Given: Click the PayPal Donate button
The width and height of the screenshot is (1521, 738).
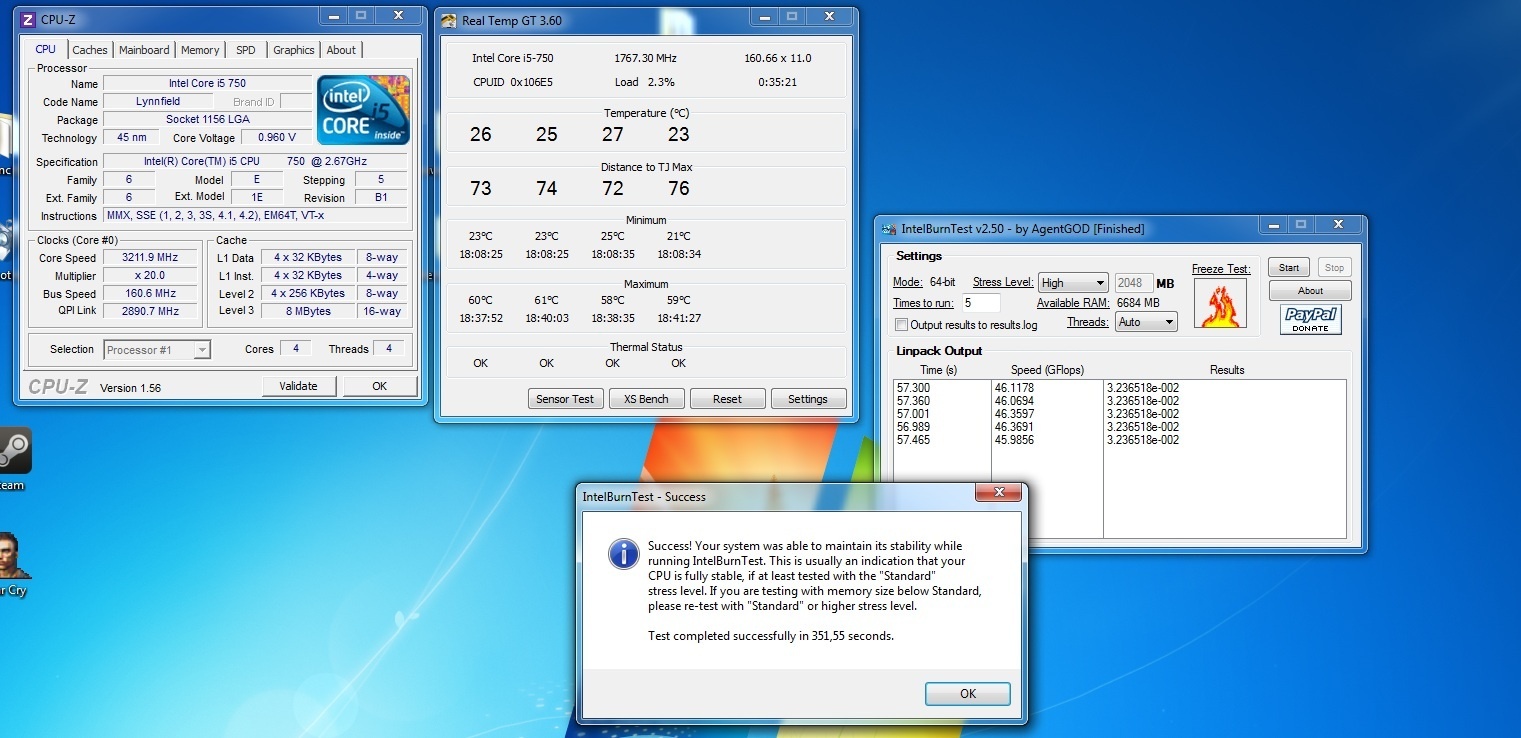Looking at the screenshot, I should point(1310,320).
